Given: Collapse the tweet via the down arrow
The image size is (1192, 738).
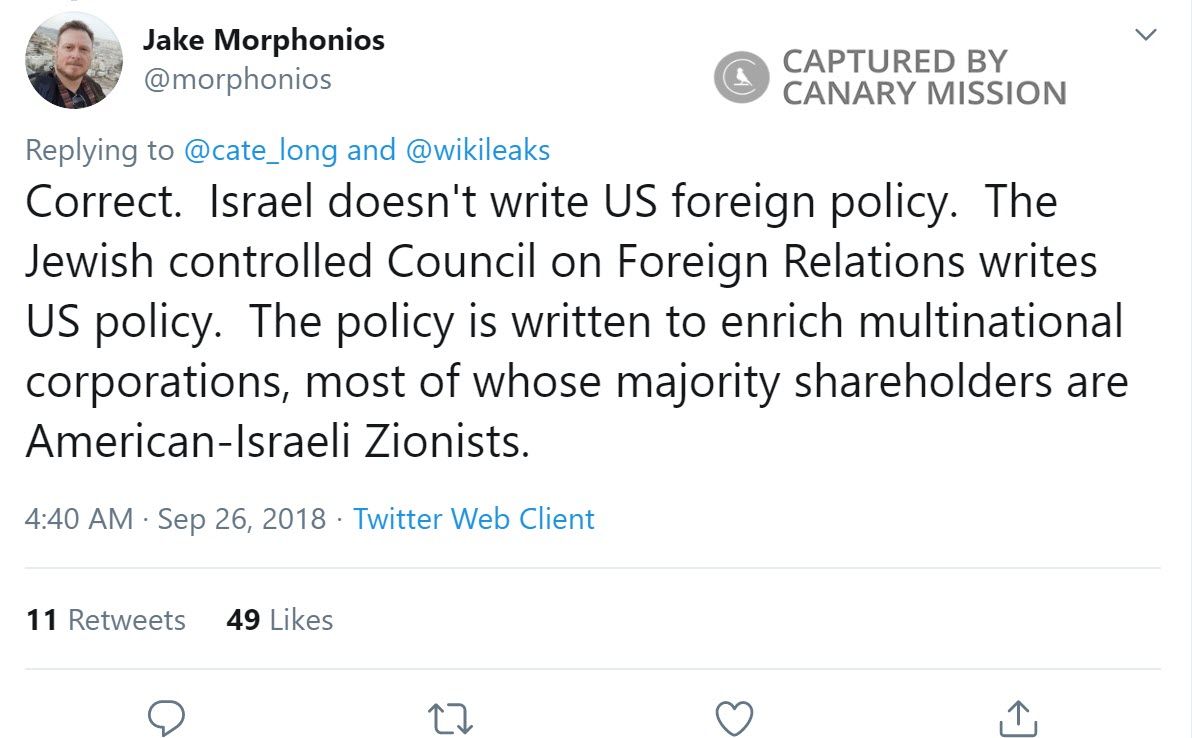Looking at the screenshot, I should click(x=1146, y=33).
